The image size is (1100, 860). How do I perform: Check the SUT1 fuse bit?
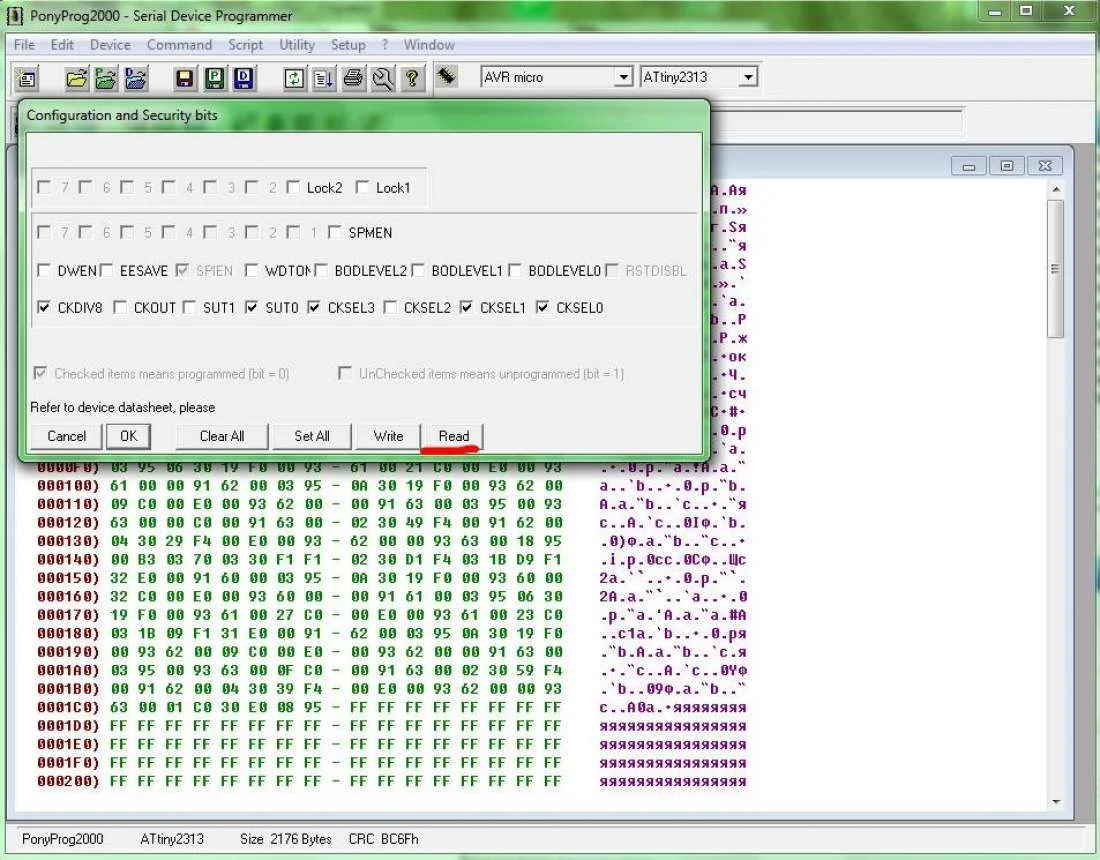[x=189, y=307]
